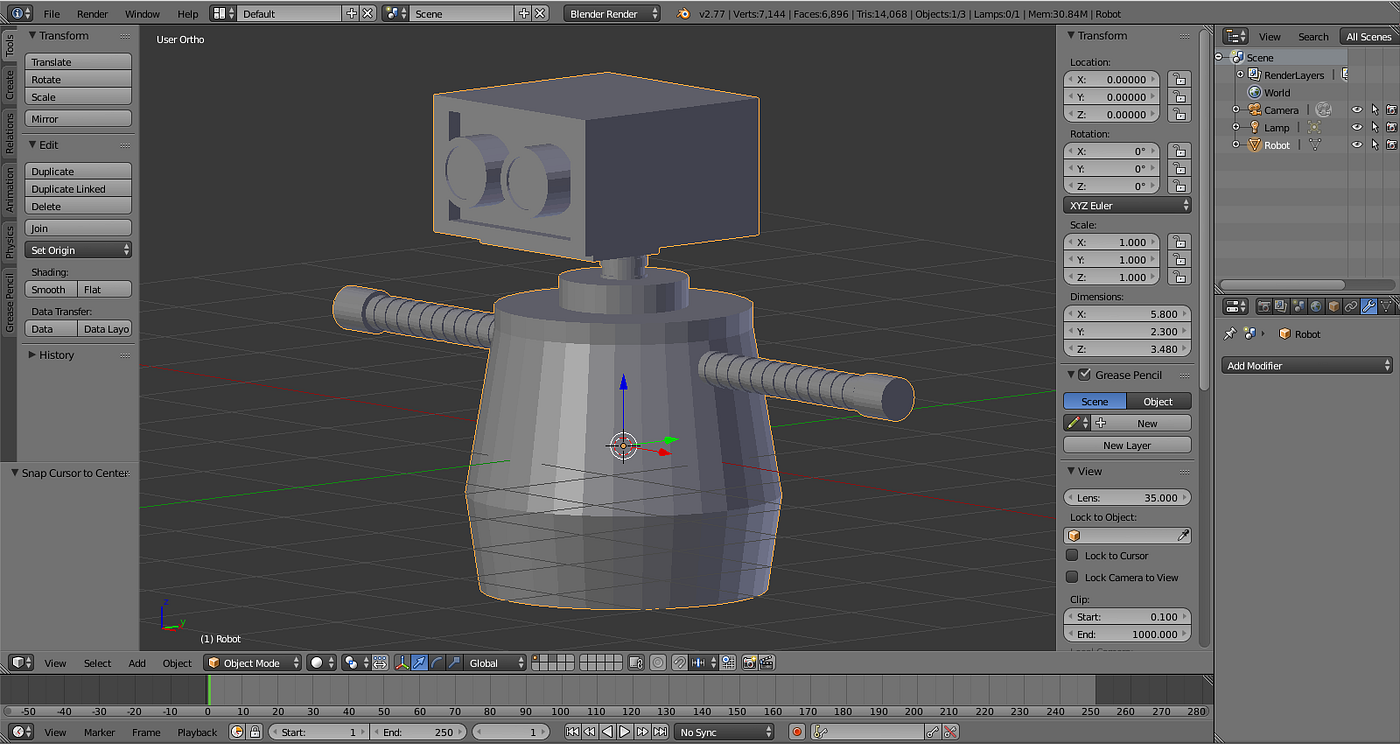Open the Constraints properties chain tab
Image resolution: width=1400 pixels, height=744 pixels.
1351,306
